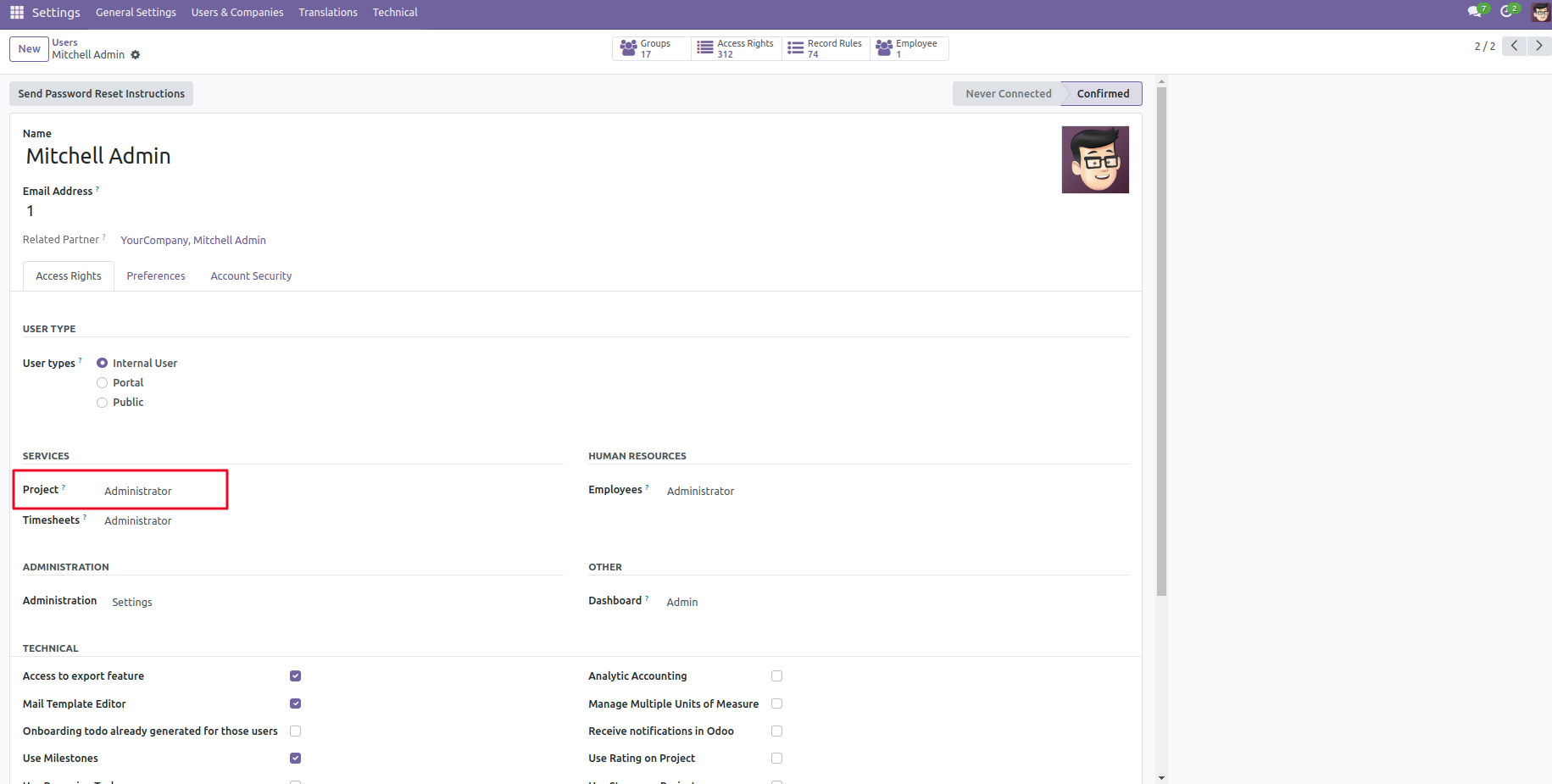Go to the previous record arrow
The width and height of the screenshot is (1552, 784).
pos(1514,46)
